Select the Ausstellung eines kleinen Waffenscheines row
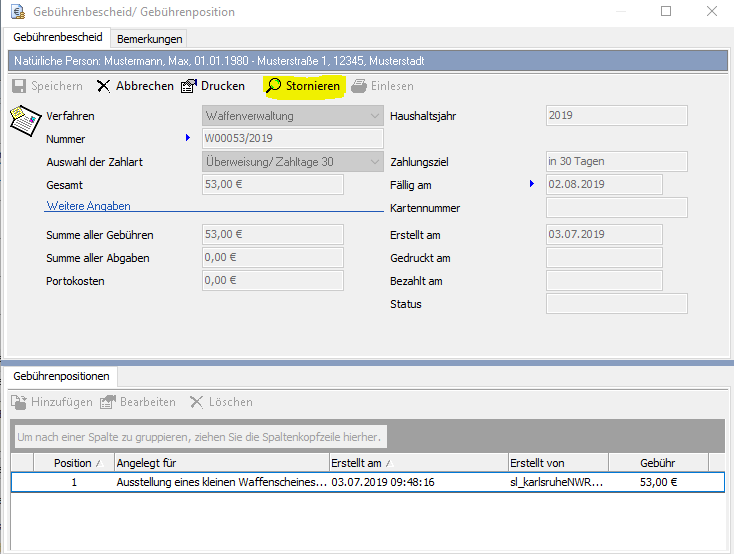The height and width of the screenshot is (554, 734). point(220,482)
